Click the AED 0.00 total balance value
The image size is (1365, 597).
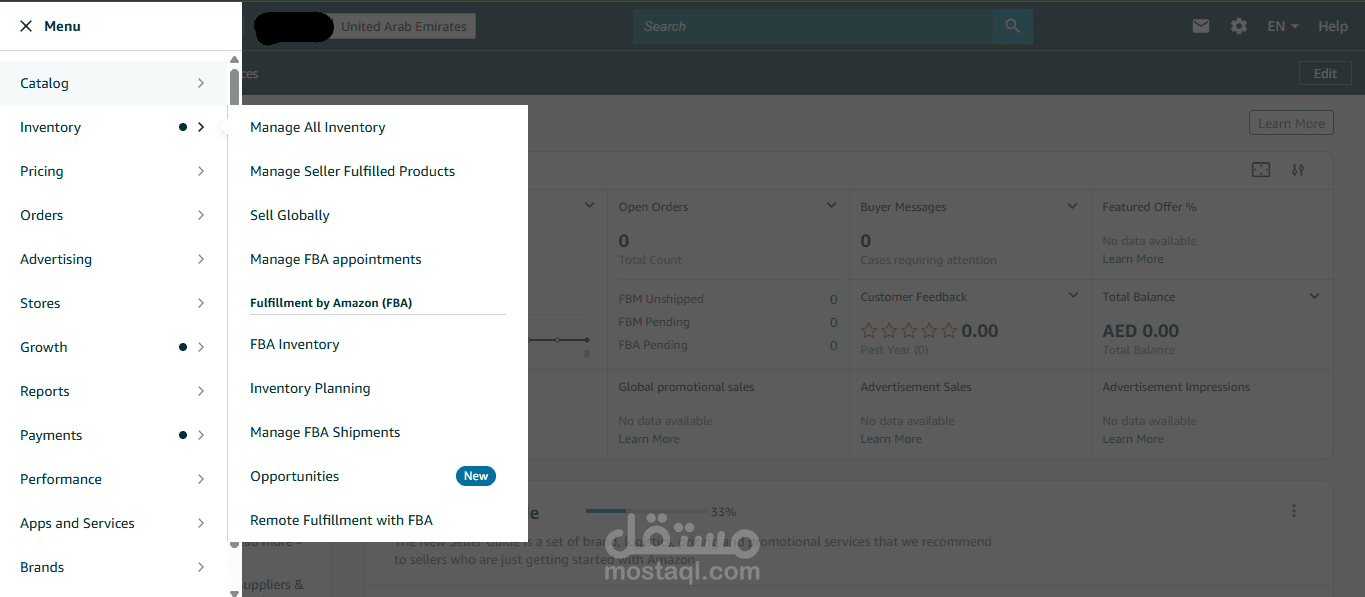tap(1141, 331)
